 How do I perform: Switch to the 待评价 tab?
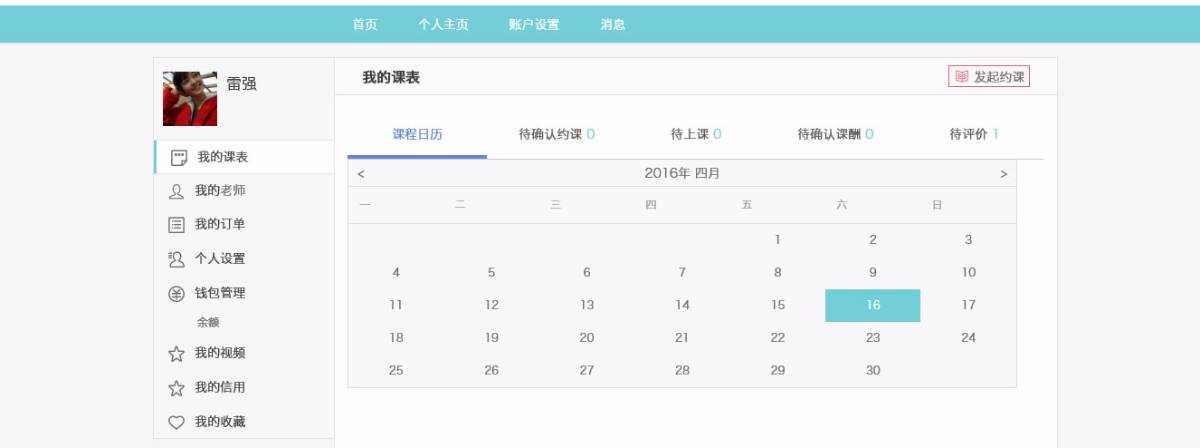click(974, 134)
